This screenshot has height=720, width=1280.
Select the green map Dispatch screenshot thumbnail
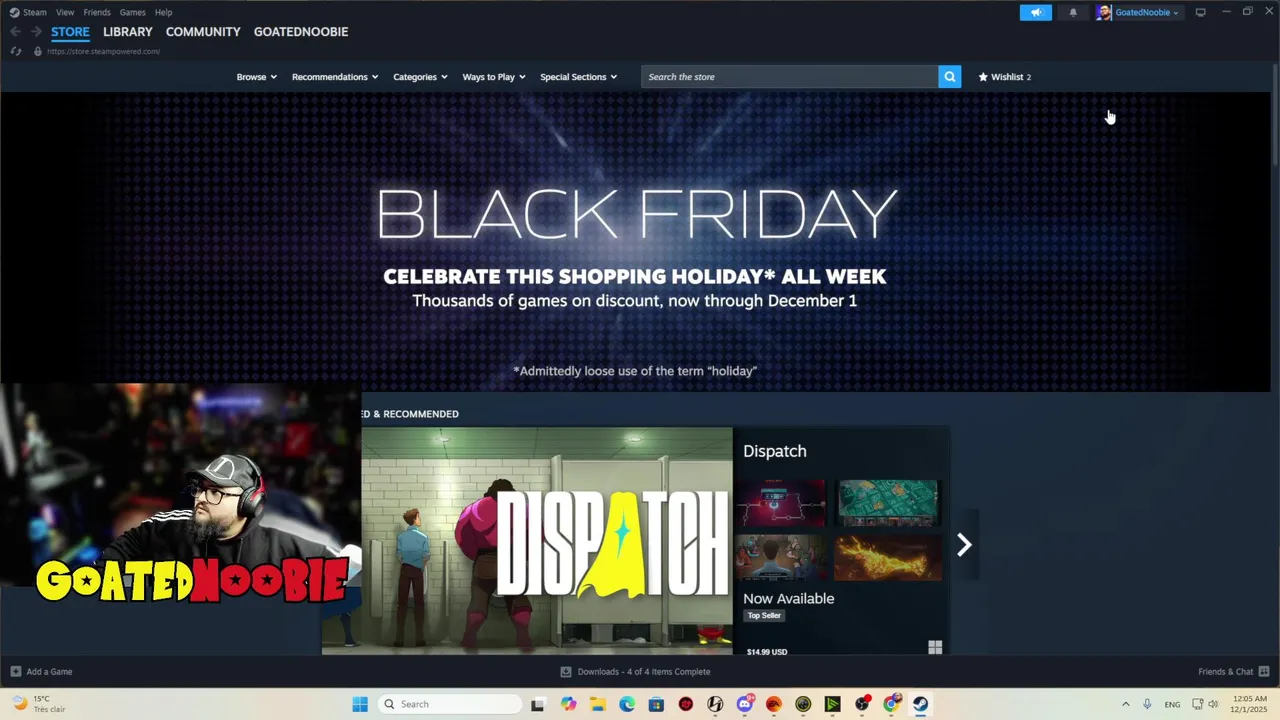click(x=888, y=503)
